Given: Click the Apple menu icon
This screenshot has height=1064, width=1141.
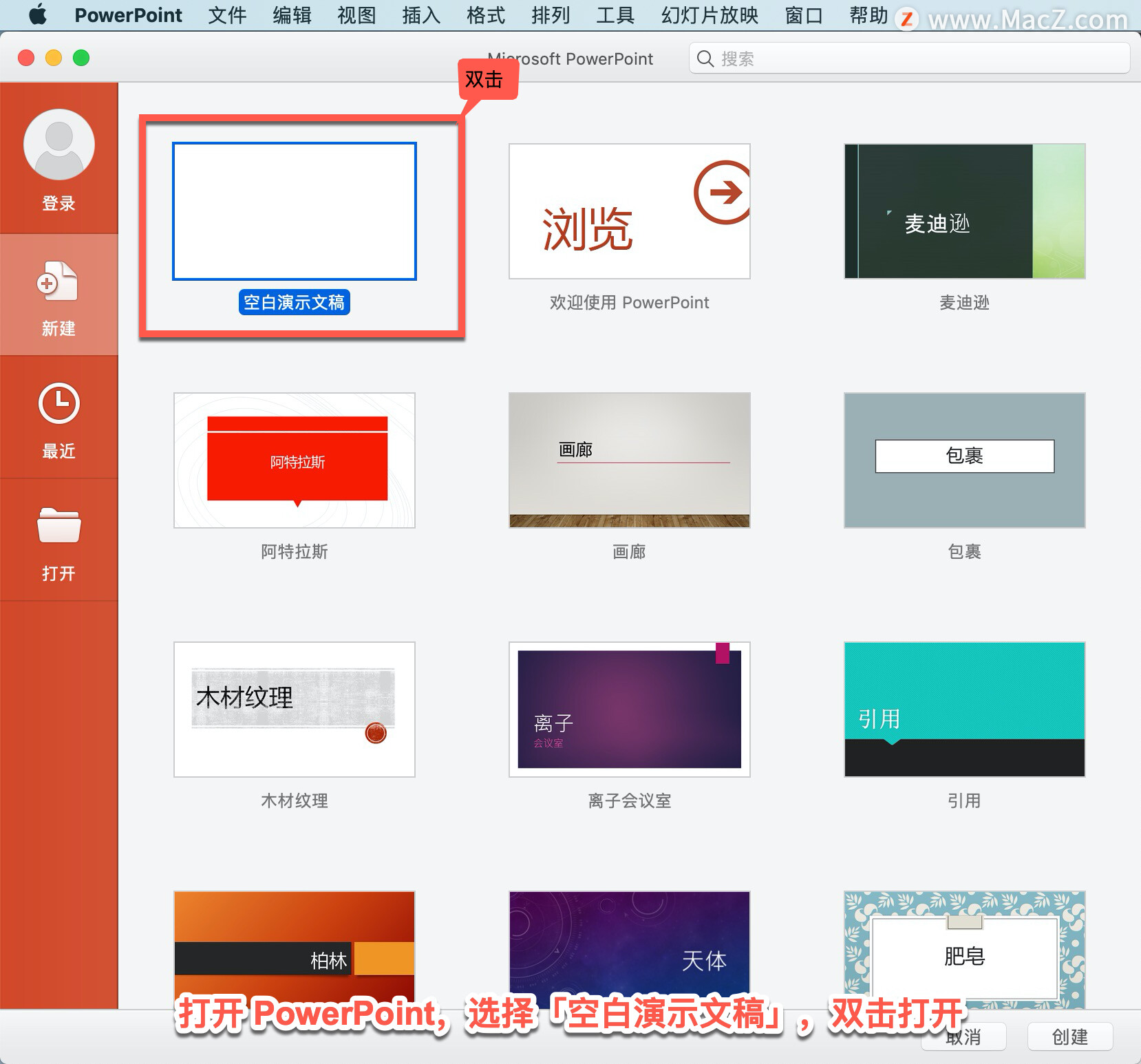Looking at the screenshot, I should click(38, 14).
